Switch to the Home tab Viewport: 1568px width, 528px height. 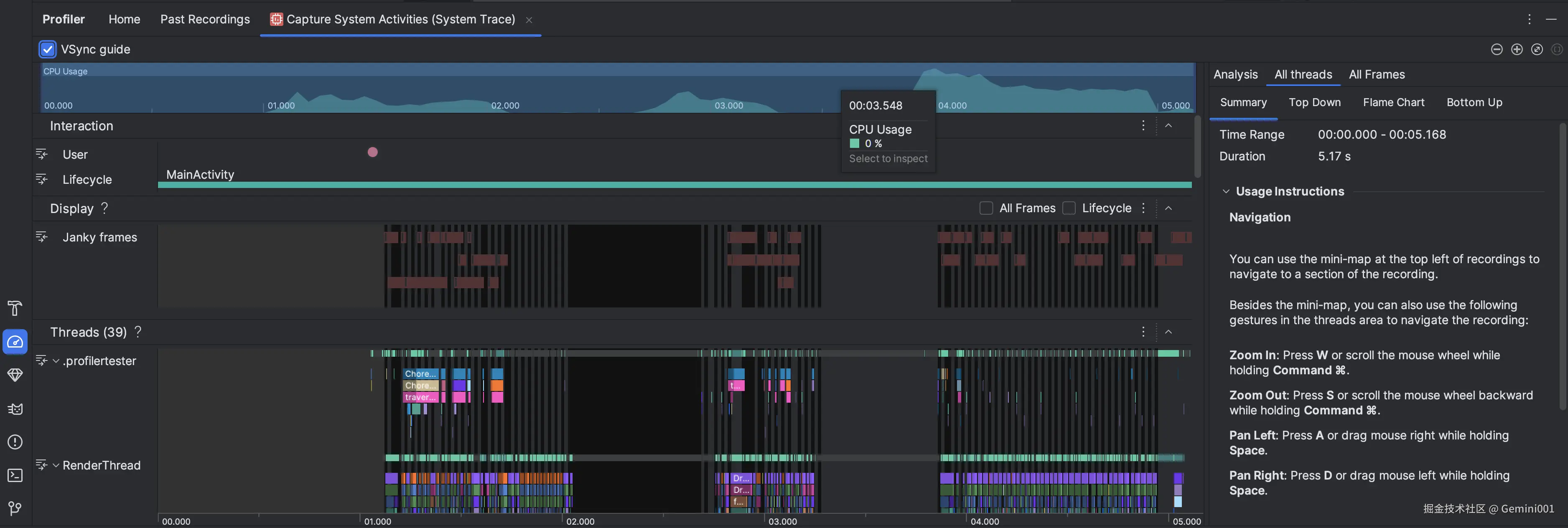point(124,20)
